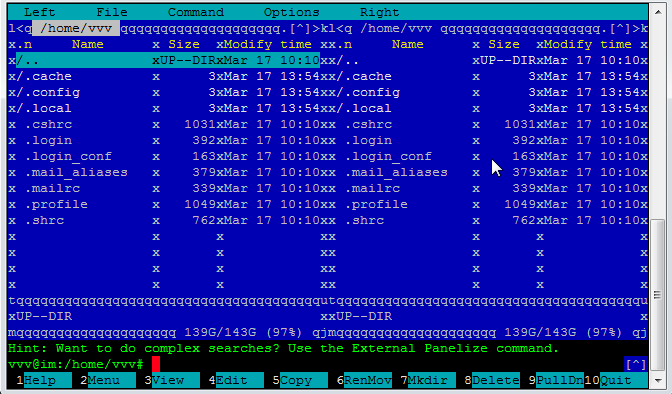The width and height of the screenshot is (672, 394).
Task: Click the right panel [^] history arrow
Action: coord(620,29)
